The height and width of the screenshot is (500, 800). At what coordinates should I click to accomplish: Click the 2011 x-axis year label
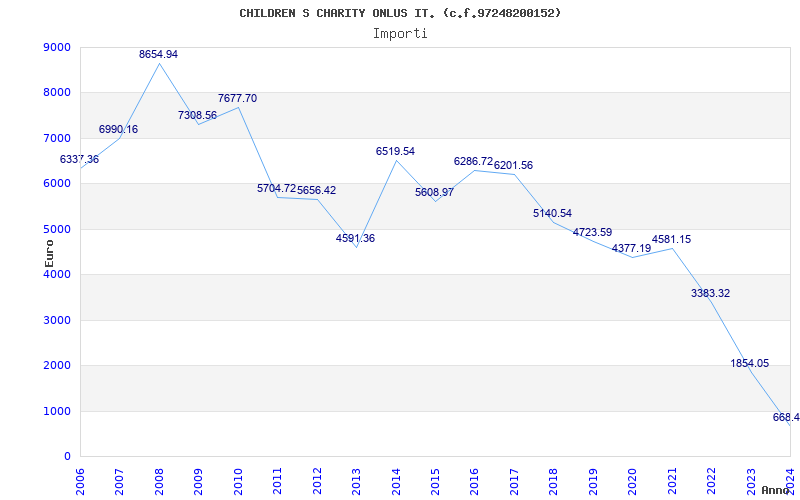[277, 483]
